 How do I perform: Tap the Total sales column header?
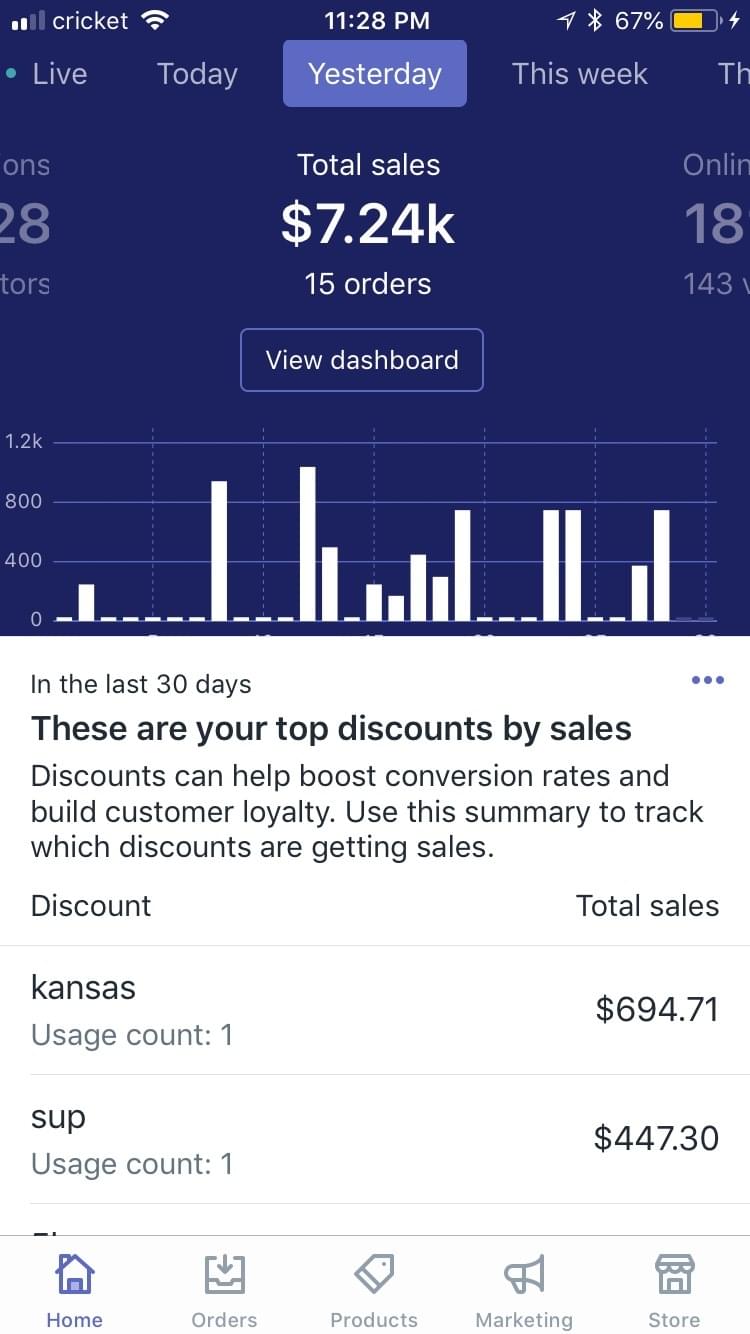647,906
